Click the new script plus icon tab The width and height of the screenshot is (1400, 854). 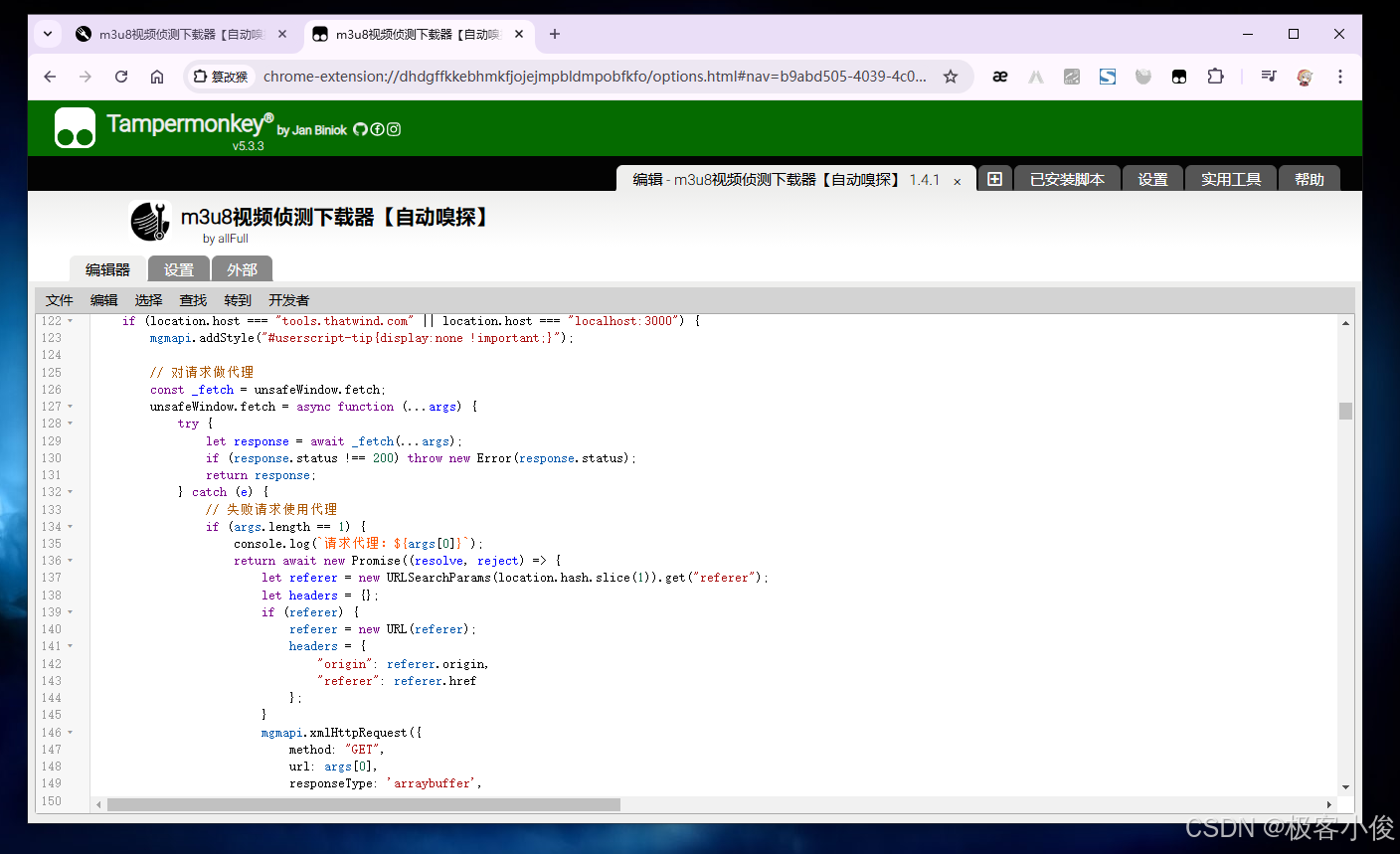click(994, 179)
